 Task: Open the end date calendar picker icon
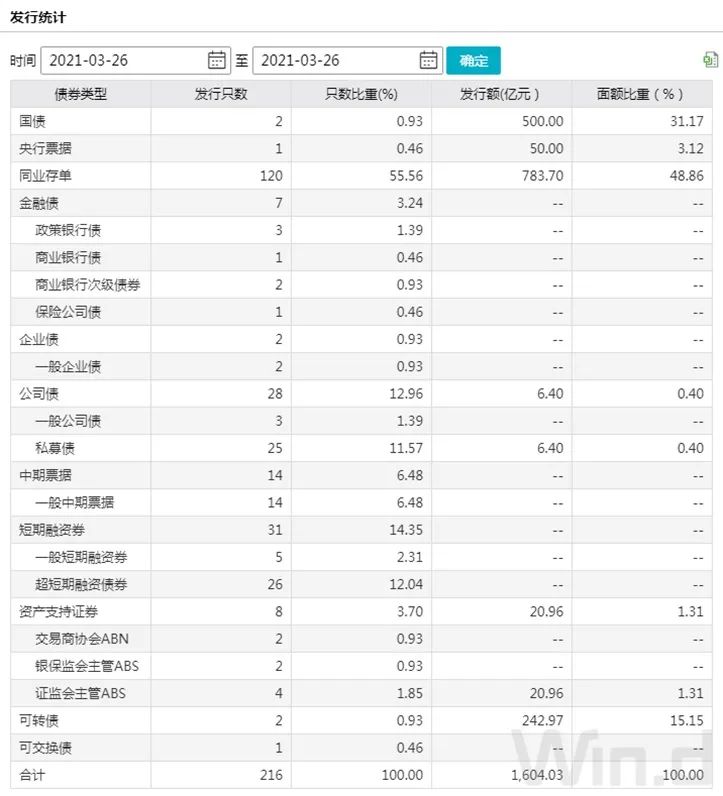coord(428,60)
